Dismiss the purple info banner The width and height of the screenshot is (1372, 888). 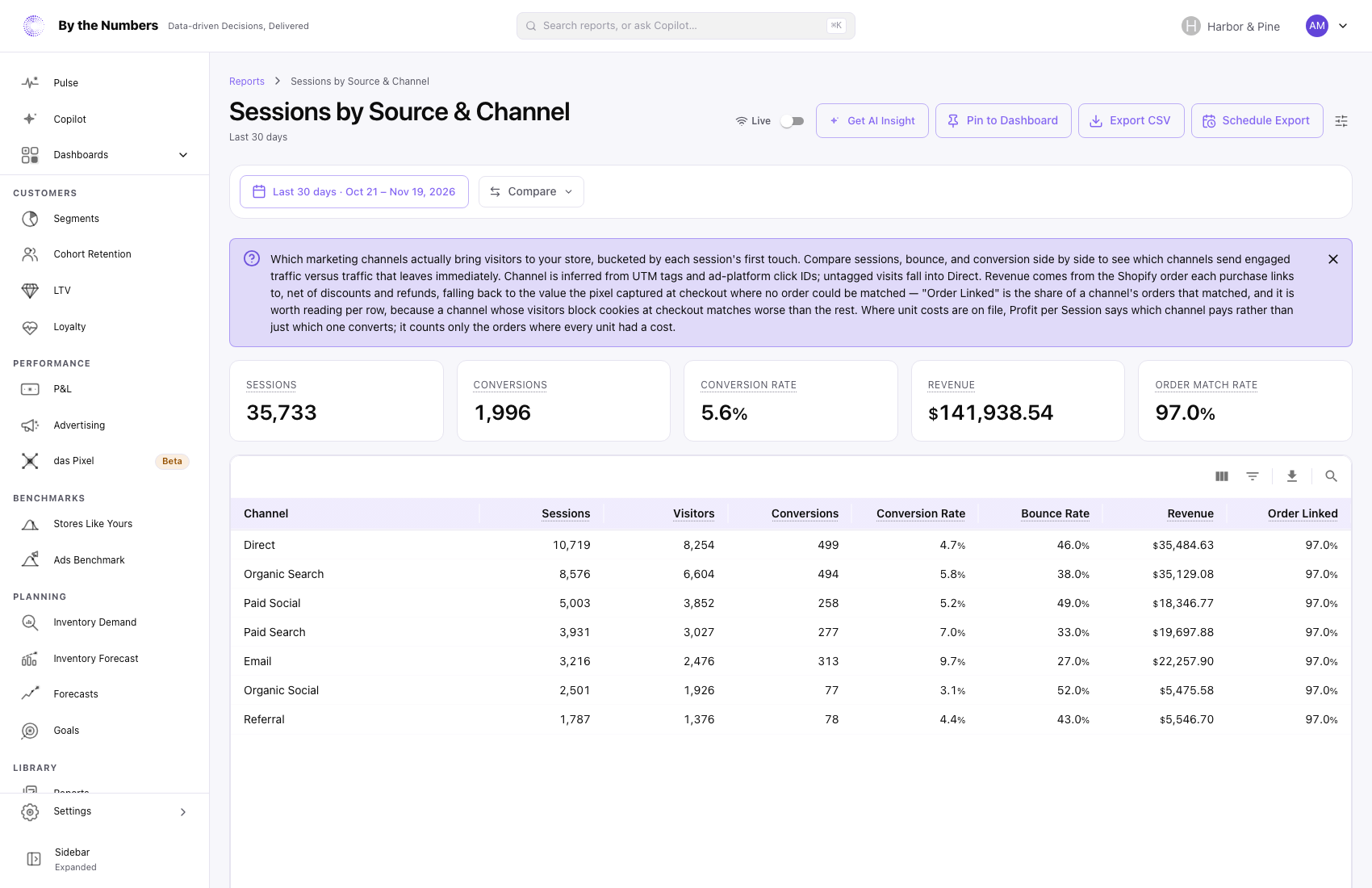coord(1333,259)
